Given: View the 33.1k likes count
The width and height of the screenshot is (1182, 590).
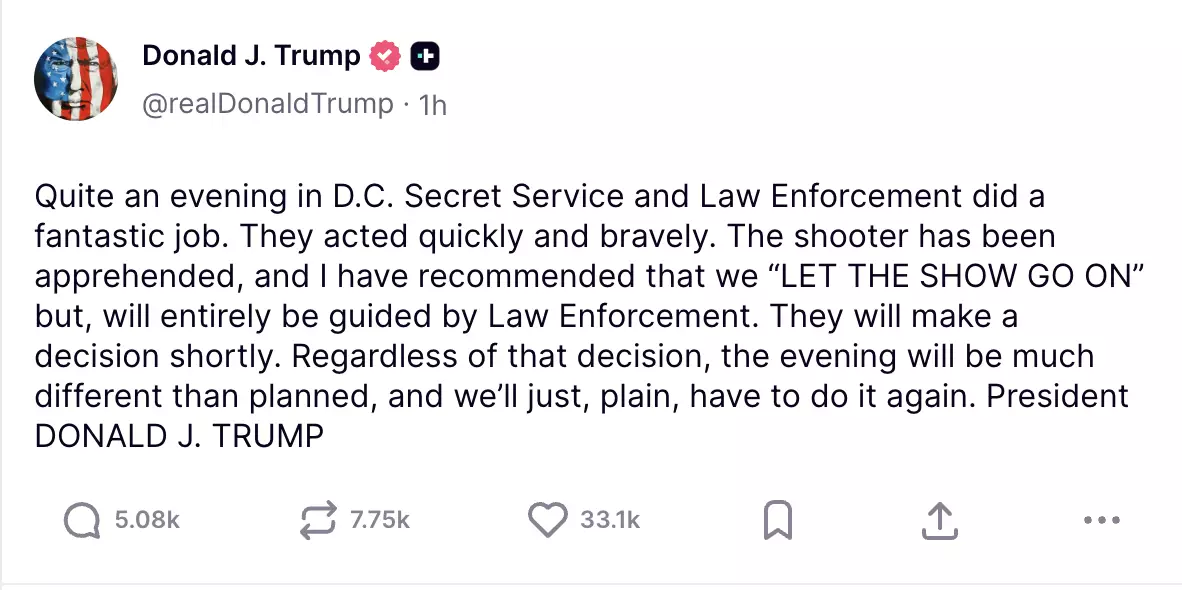Looking at the screenshot, I should [609, 520].
